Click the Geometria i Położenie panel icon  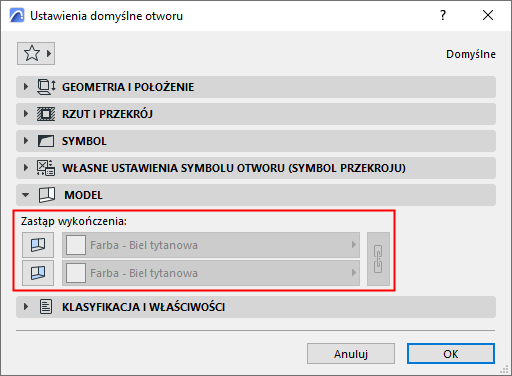pyautogui.click(x=46, y=87)
